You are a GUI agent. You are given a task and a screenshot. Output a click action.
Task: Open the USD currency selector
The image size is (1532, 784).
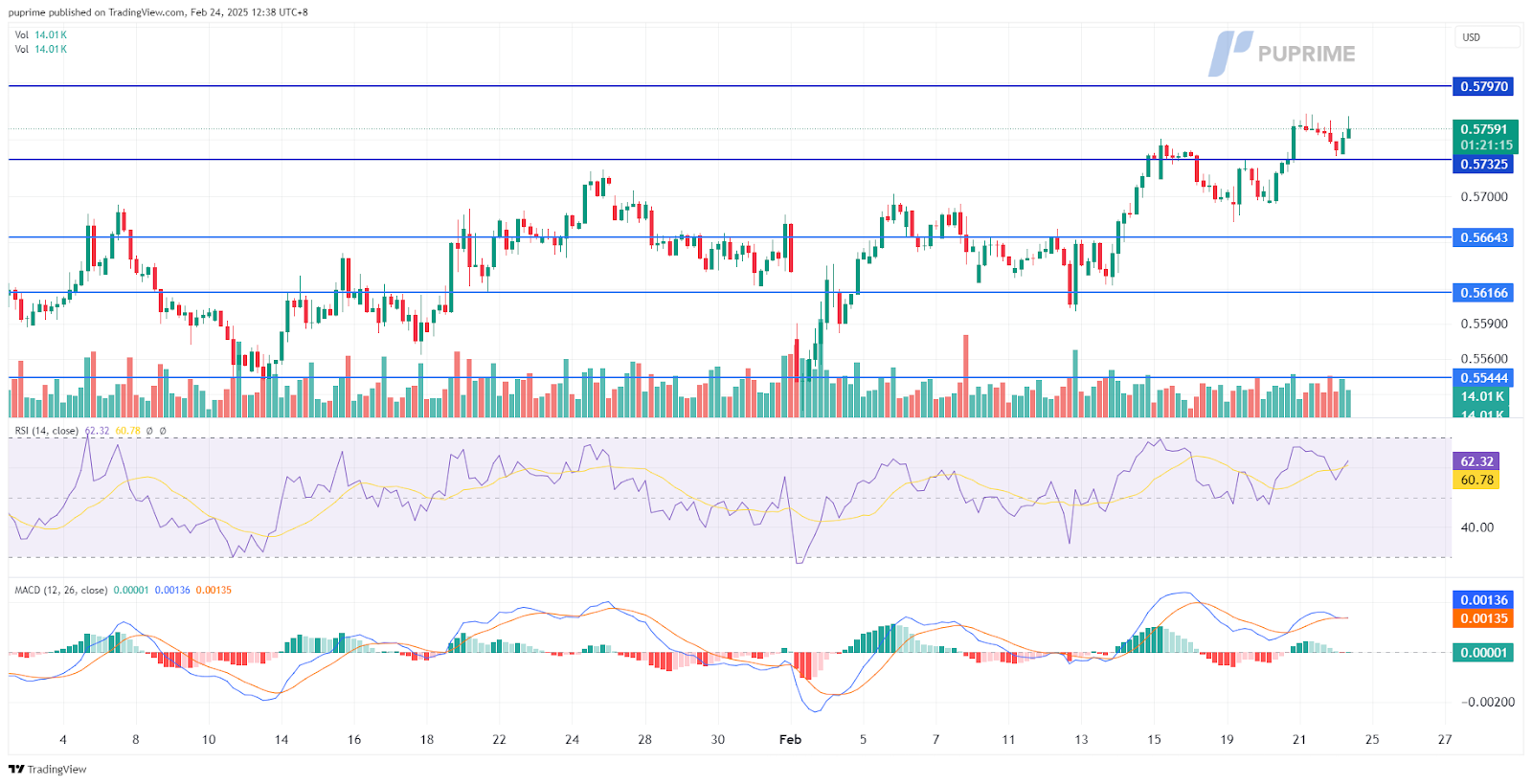[1487, 37]
